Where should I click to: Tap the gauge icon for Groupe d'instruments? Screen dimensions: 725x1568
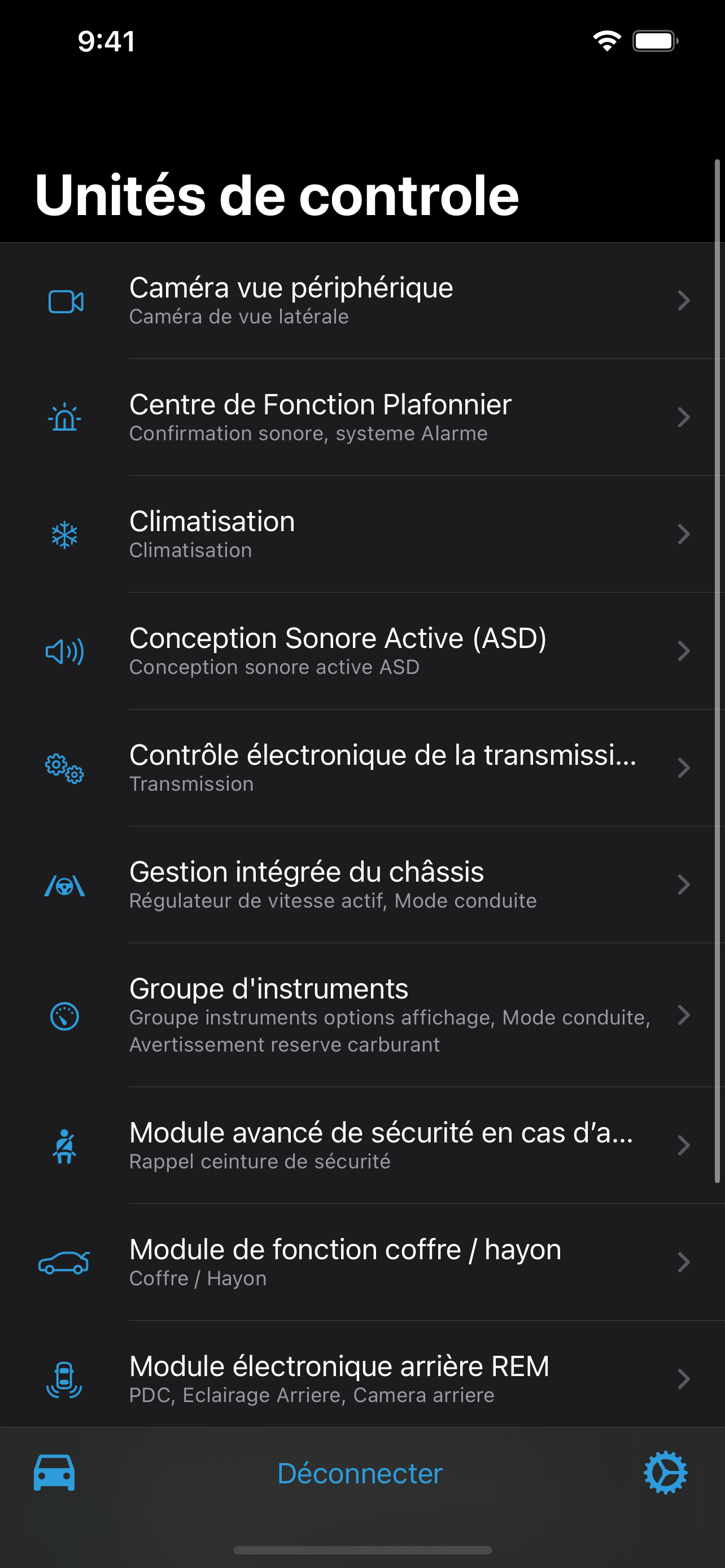pos(64,1015)
